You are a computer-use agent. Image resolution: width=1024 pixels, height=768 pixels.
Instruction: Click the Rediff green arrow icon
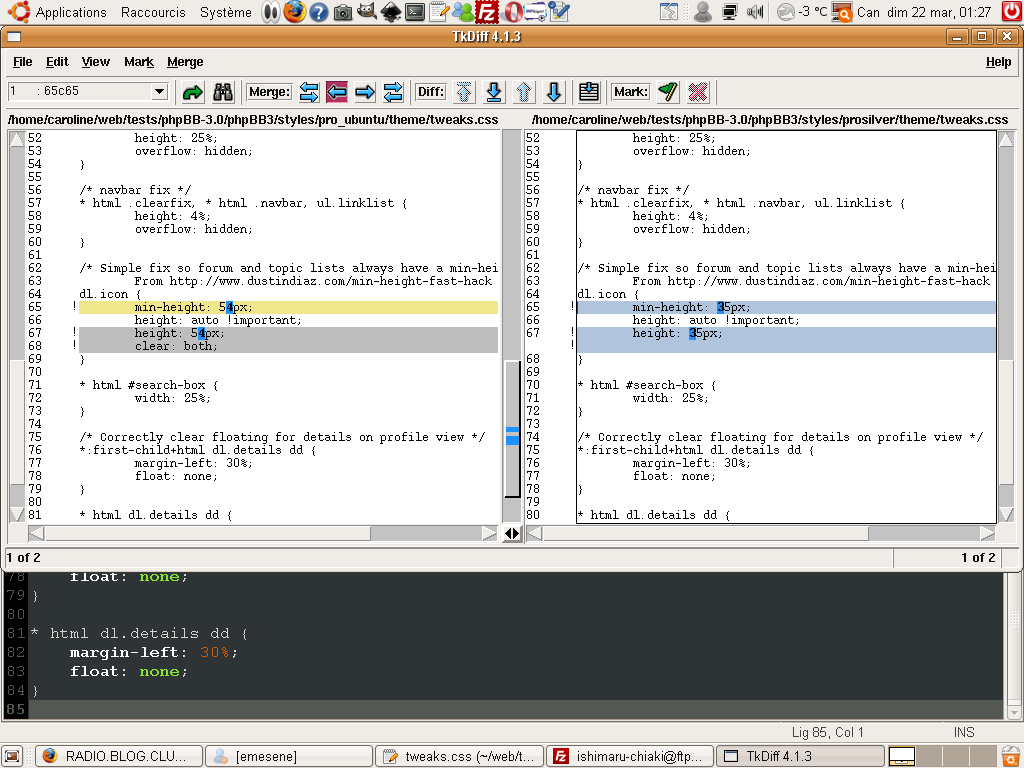(x=193, y=92)
